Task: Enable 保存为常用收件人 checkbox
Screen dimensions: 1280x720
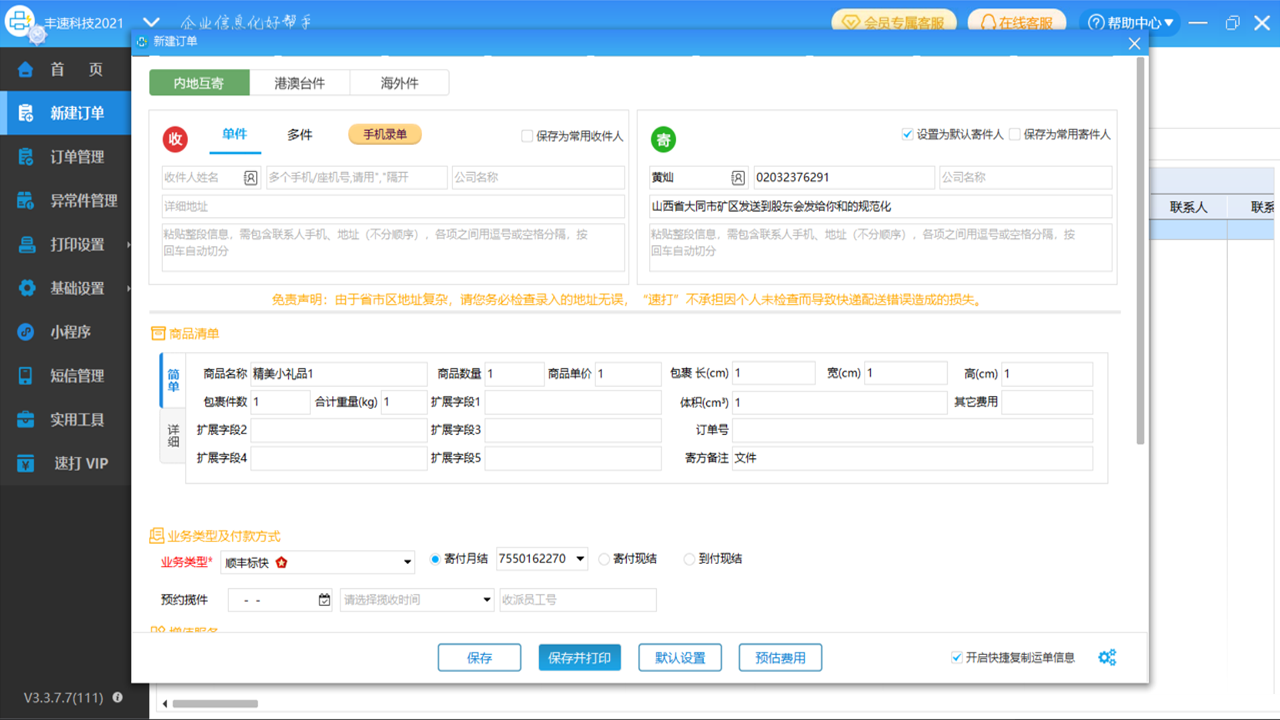Action: [x=525, y=135]
